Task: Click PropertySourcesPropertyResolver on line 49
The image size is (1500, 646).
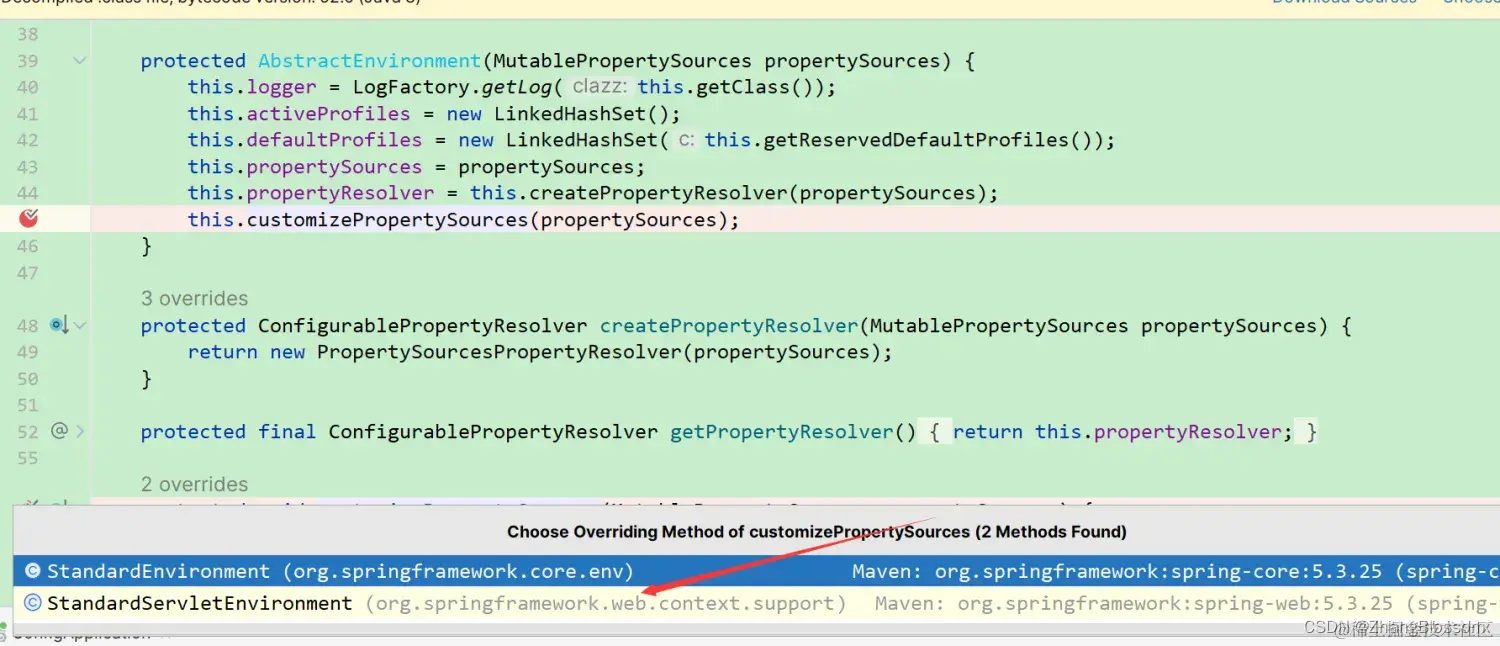Action: [x=499, y=352]
